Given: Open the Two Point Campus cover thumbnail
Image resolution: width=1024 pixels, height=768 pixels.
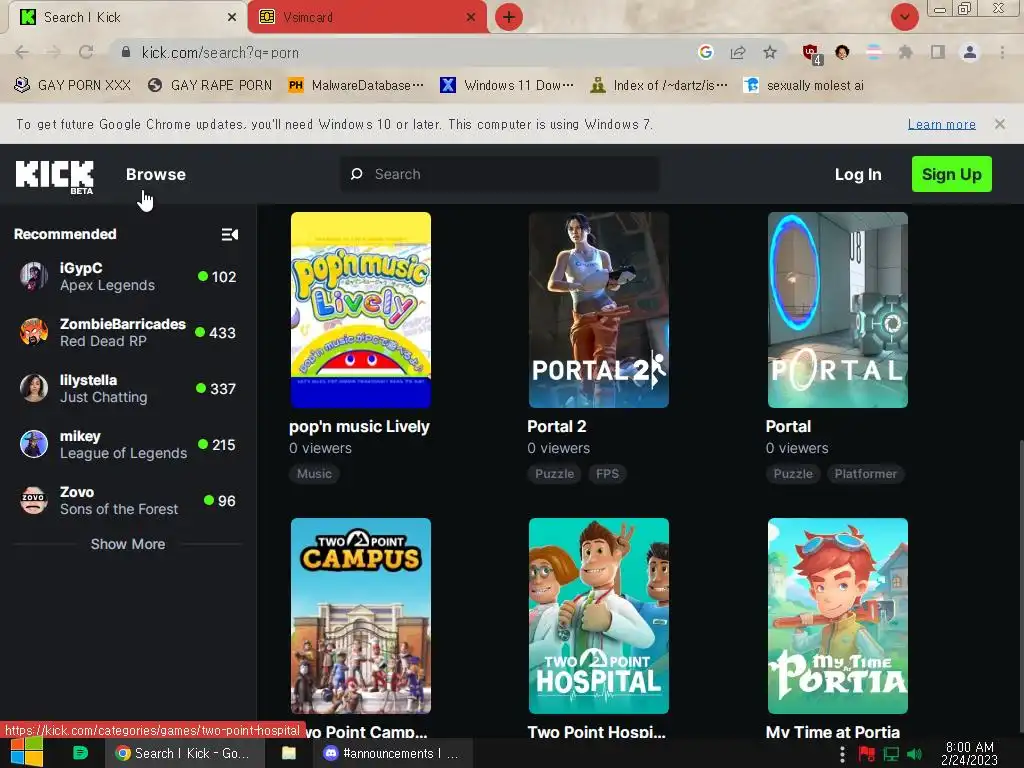Looking at the screenshot, I should pos(360,616).
